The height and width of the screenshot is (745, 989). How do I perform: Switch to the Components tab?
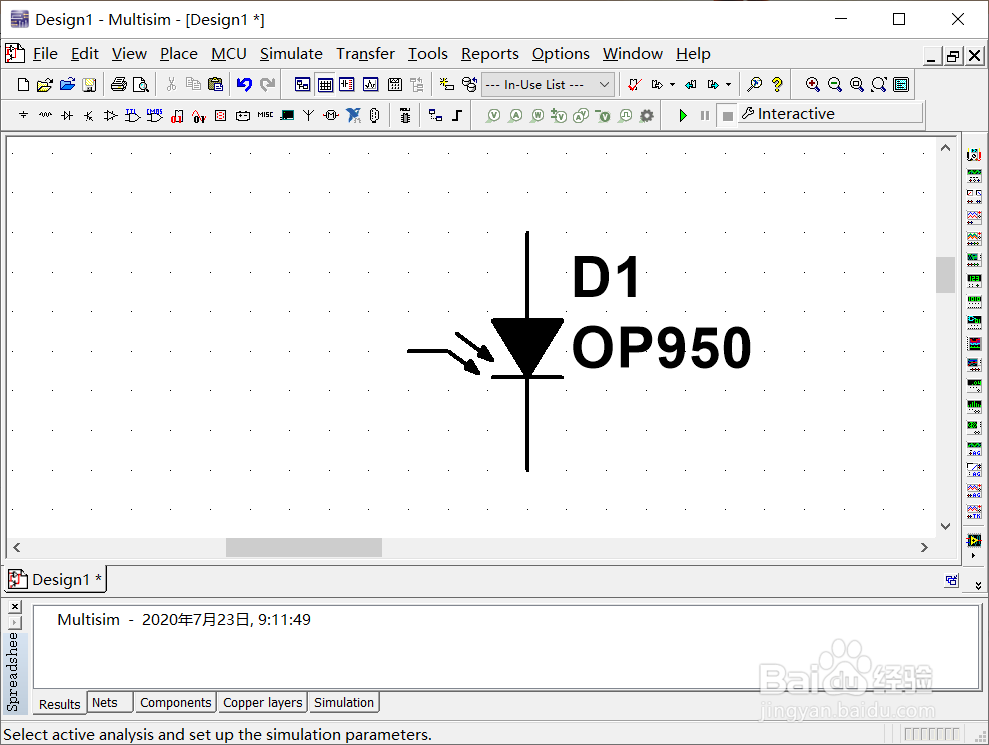click(x=175, y=702)
